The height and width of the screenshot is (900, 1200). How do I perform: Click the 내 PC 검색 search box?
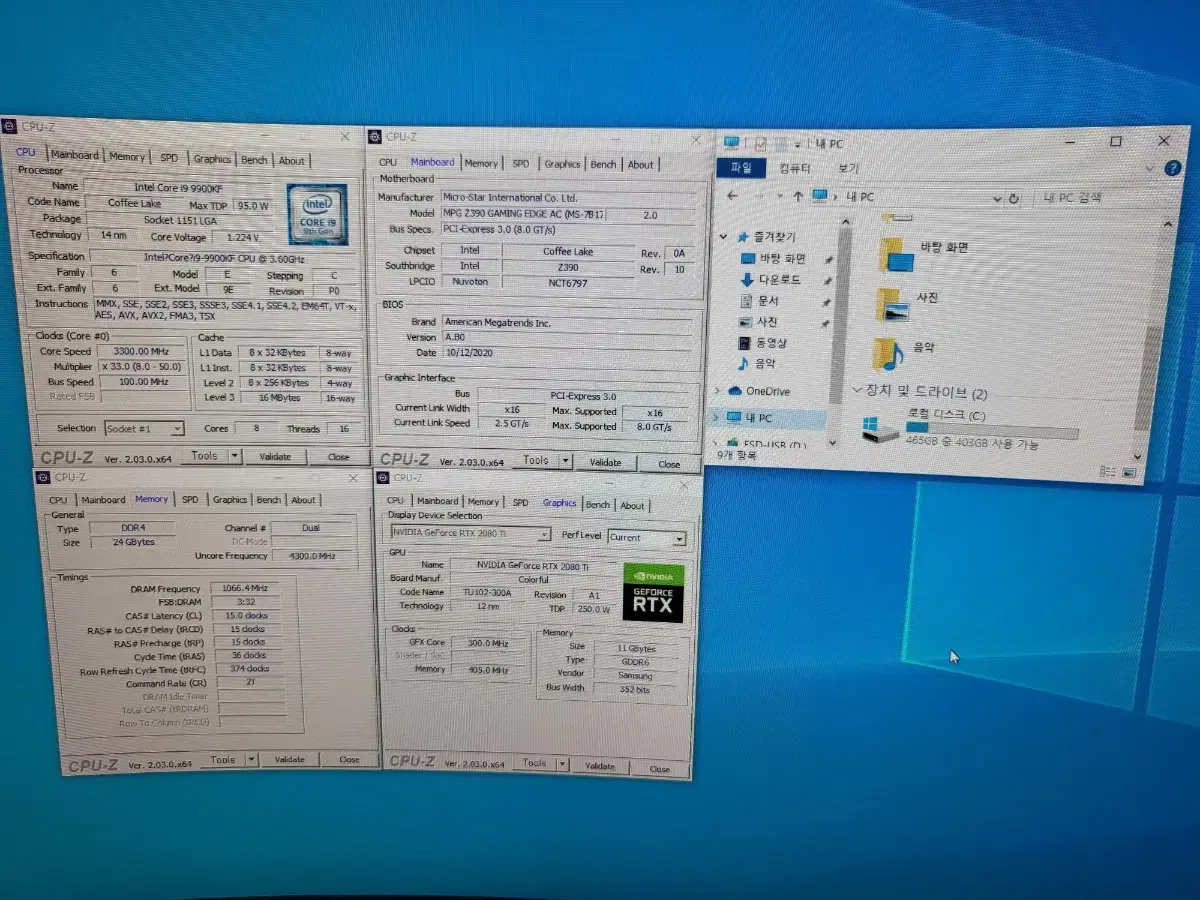click(x=1096, y=199)
